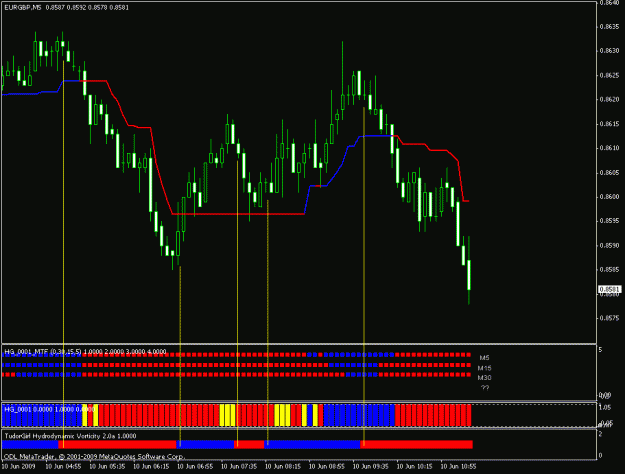
Task: Click the 10 Jun 06:15 time label
Action: tap(151, 466)
